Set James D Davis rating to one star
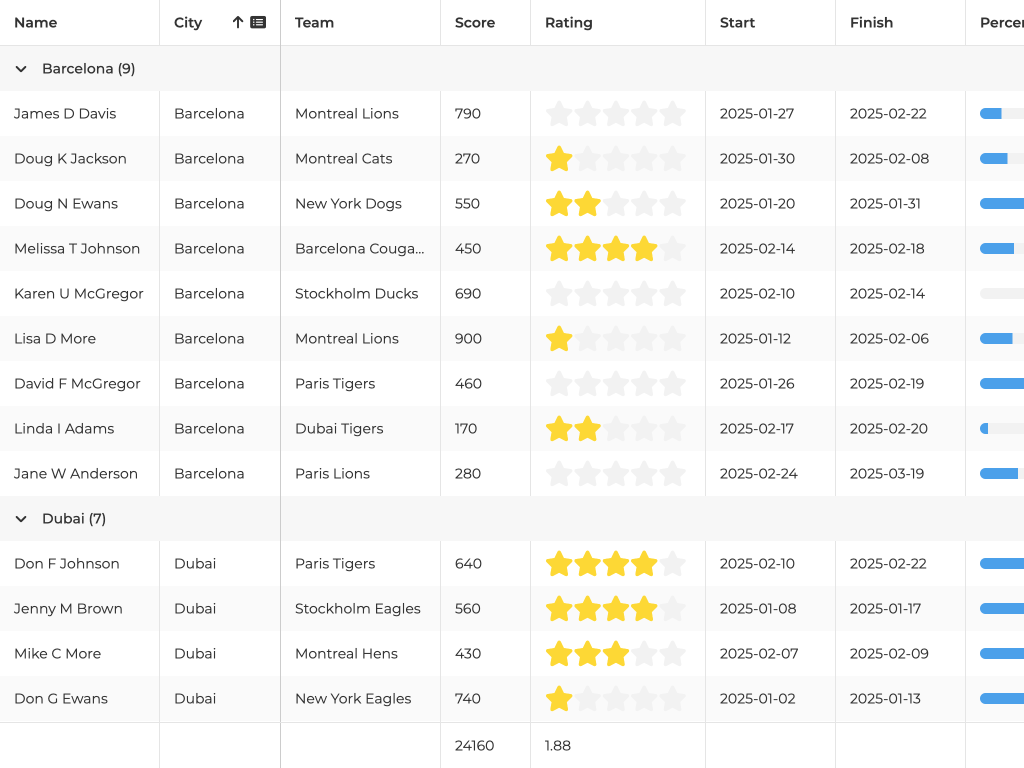The width and height of the screenshot is (1024, 768). 559,114
